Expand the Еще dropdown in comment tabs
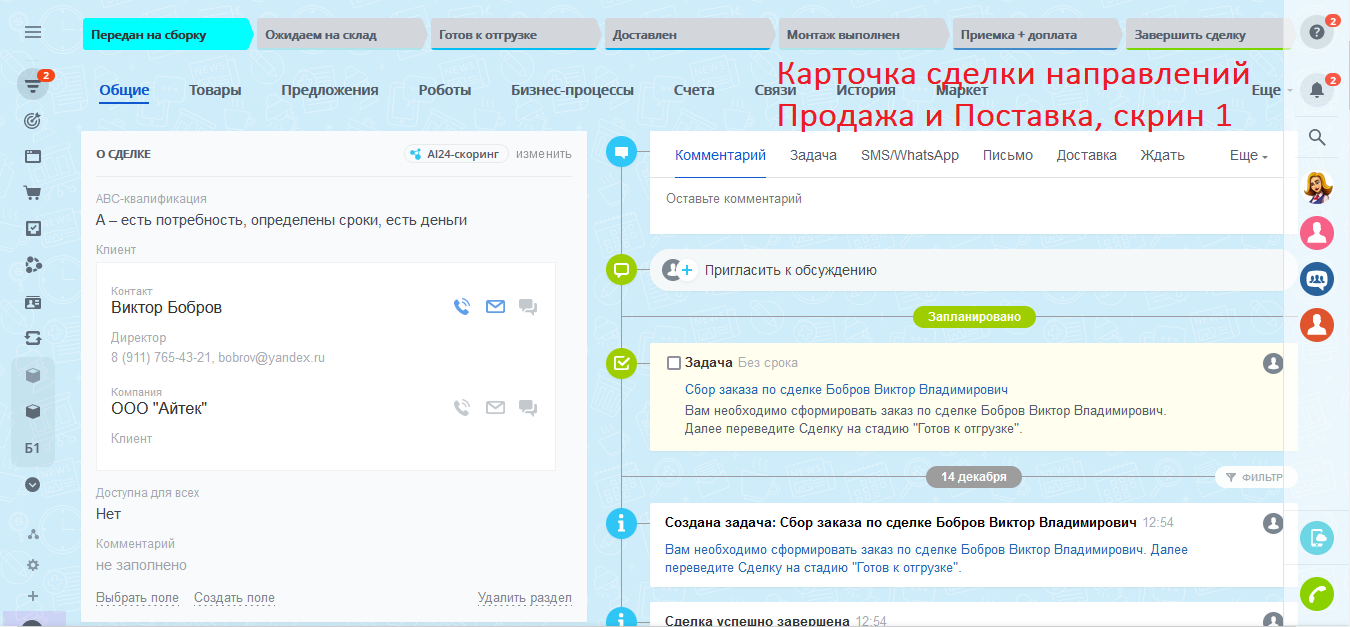1350x627 pixels. [1248, 156]
